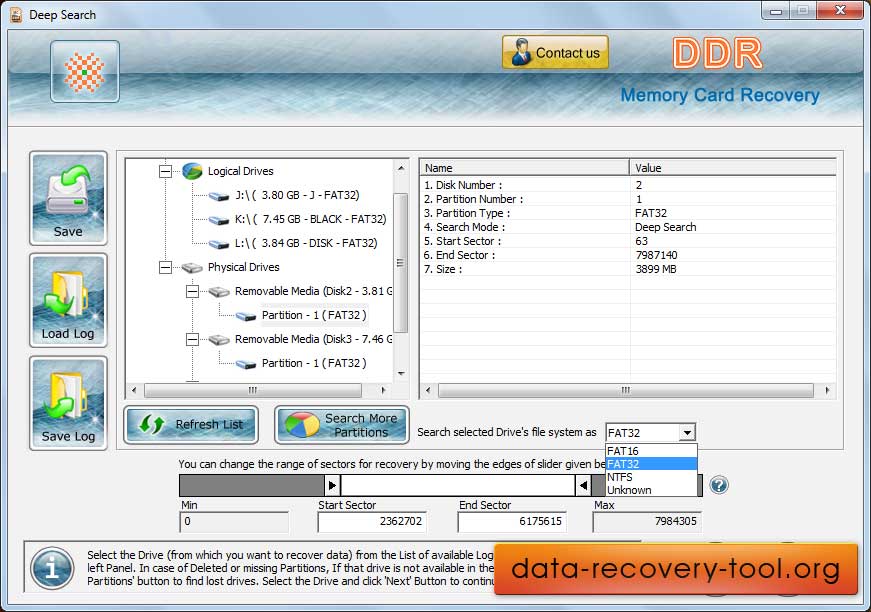Image resolution: width=871 pixels, height=612 pixels.
Task: Click the '7987140' end sector value
Action: (x=656, y=255)
